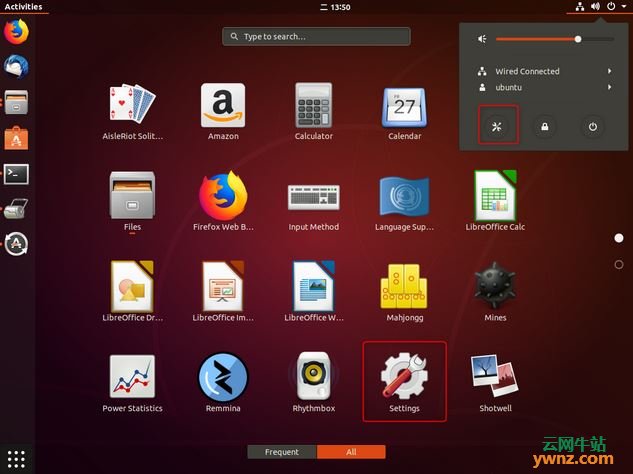Launch AisleRiot Solitaire from the app grid
The width and height of the screenshot is (633, 474).
point(132,111)
